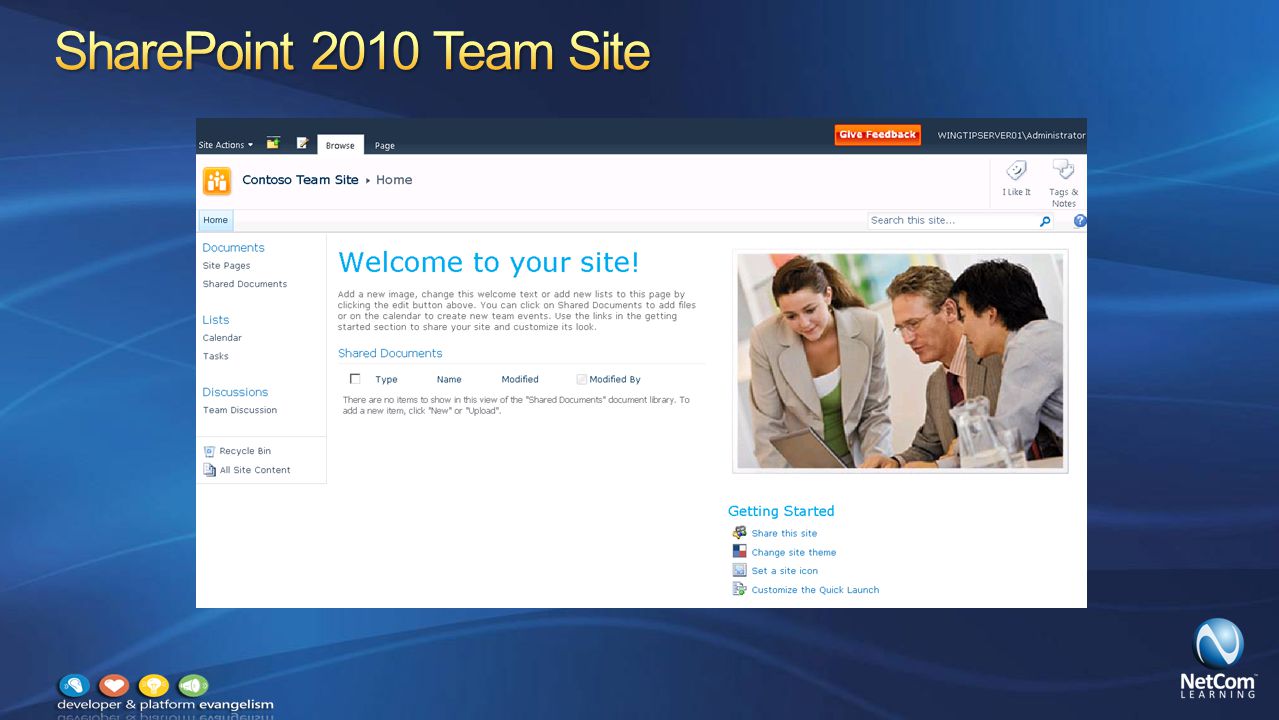Open Customize the Quick Launch link
Screen dimensions: 1279x720
pos(815,590)
